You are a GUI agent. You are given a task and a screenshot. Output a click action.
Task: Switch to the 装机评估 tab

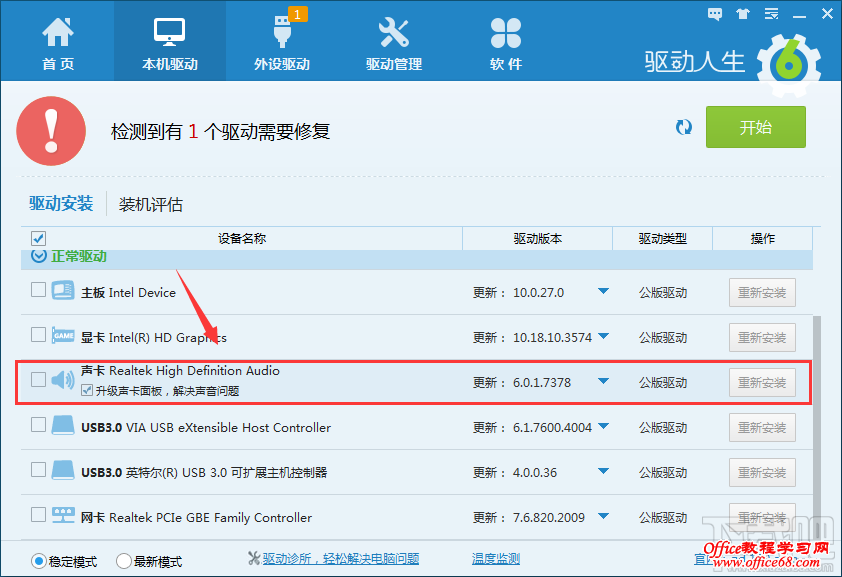coord(150,204)
